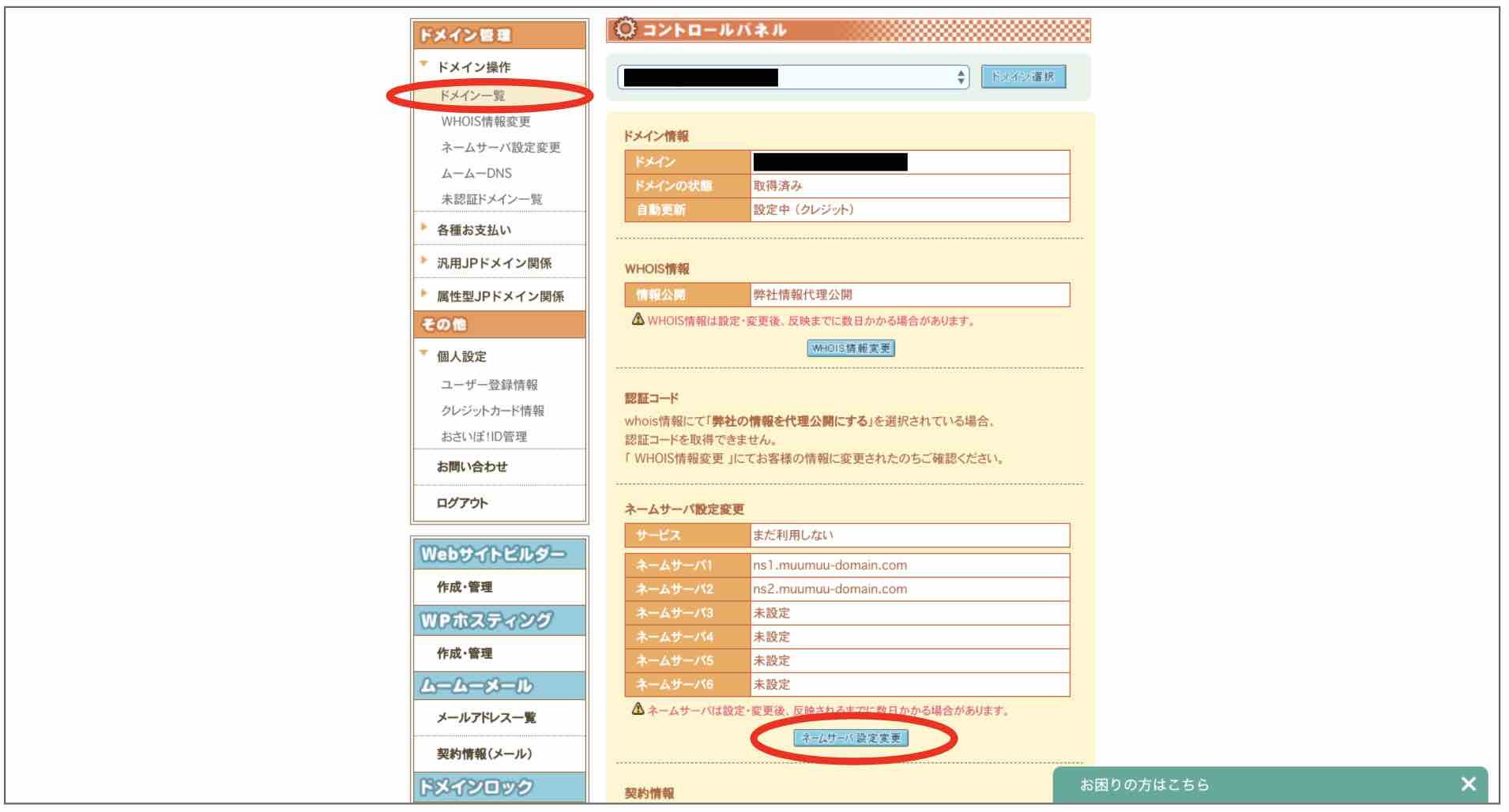Click the ネームサーバ設定変更 button
This screenshot has width=1509, height=812.
(x=851, y=738)
